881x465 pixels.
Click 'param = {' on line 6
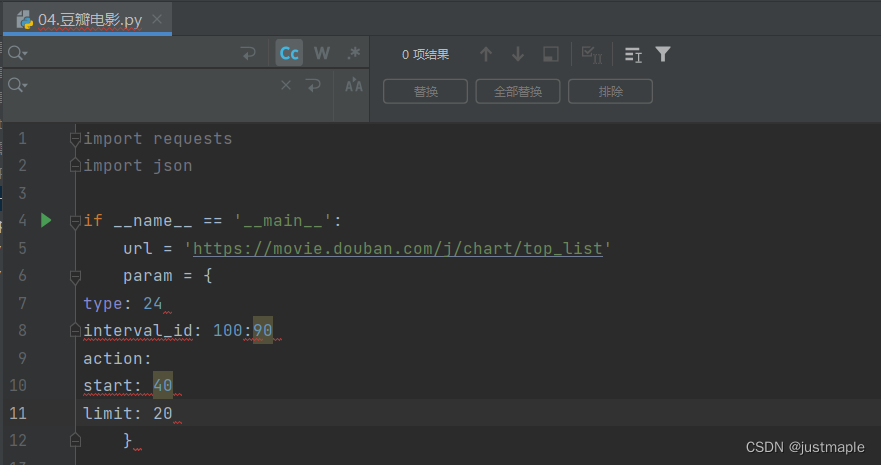(x=167, y=276)
